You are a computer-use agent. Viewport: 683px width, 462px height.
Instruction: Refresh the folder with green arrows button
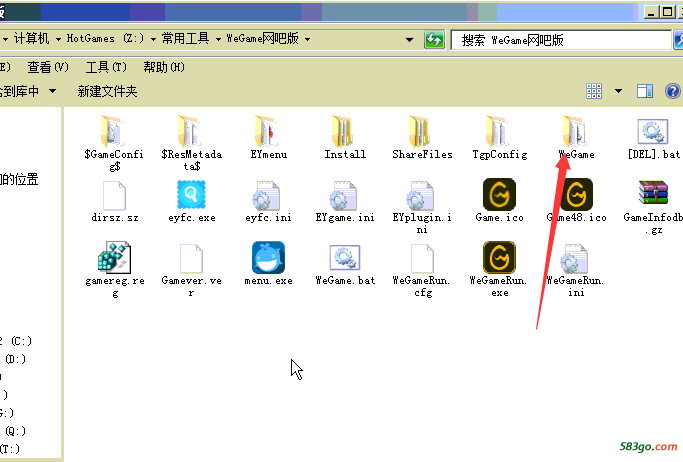click(x=434, y=40)
